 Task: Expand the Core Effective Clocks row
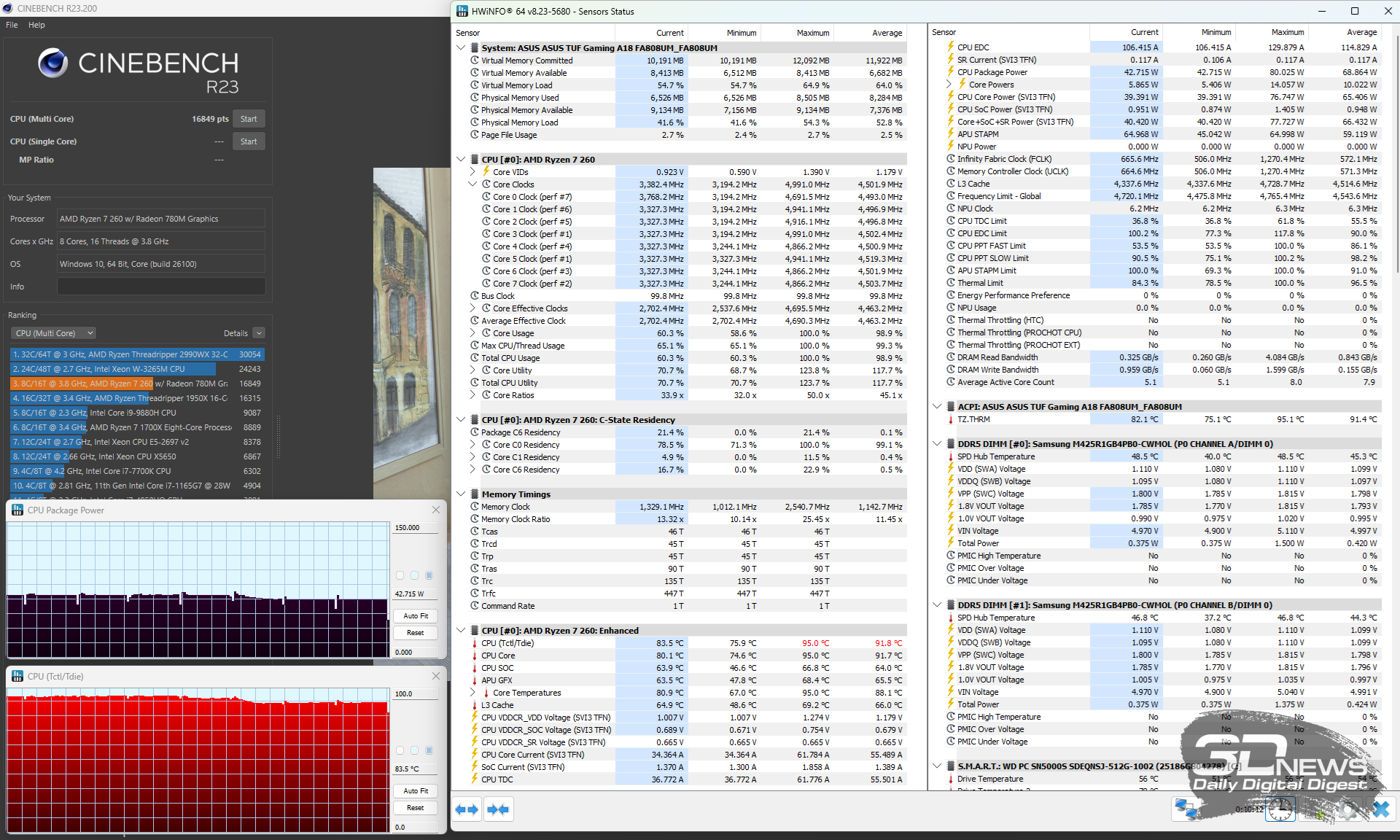click(472, 308)
